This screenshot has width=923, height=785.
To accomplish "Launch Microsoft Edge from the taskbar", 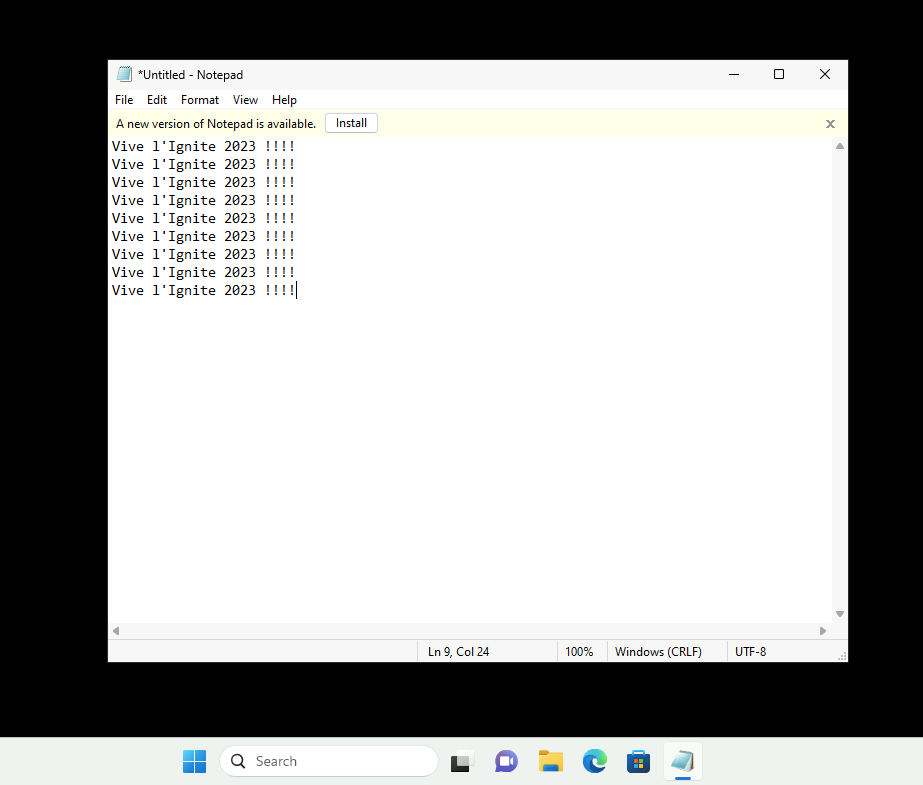I will (595, 761).
